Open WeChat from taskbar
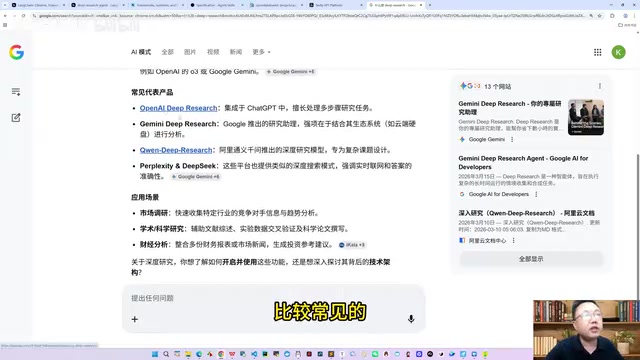The image size is (640, 360). (375, 354)
